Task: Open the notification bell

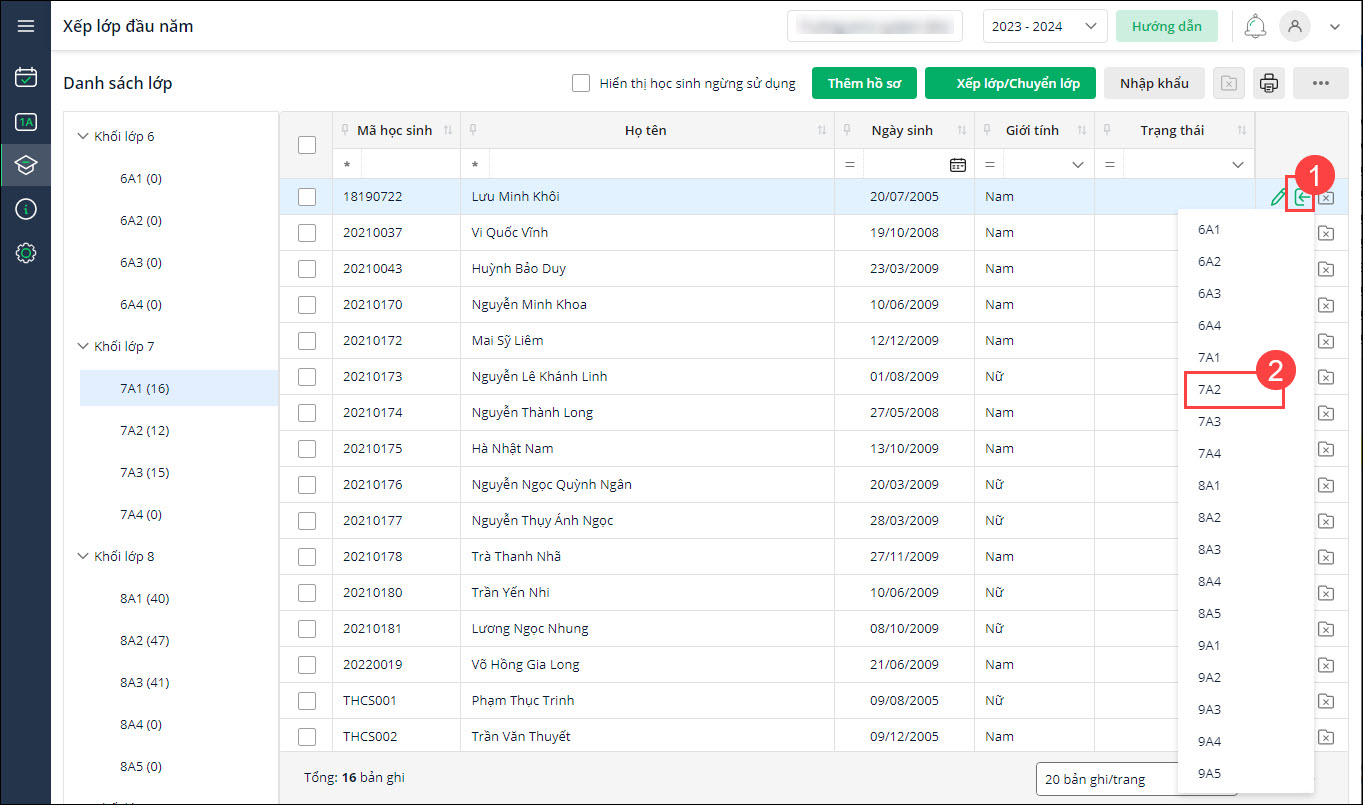Action: point(1254,27)
